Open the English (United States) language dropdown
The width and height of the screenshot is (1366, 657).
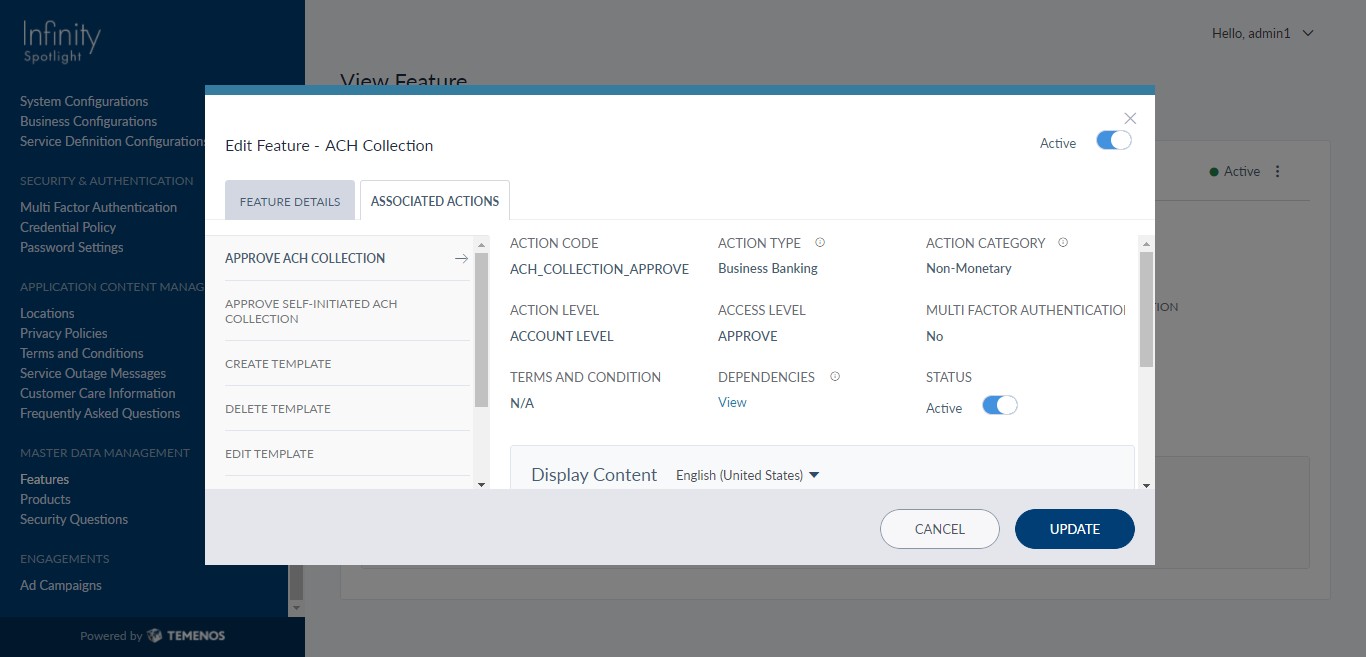pyautogui.click(x=747, y=475)
